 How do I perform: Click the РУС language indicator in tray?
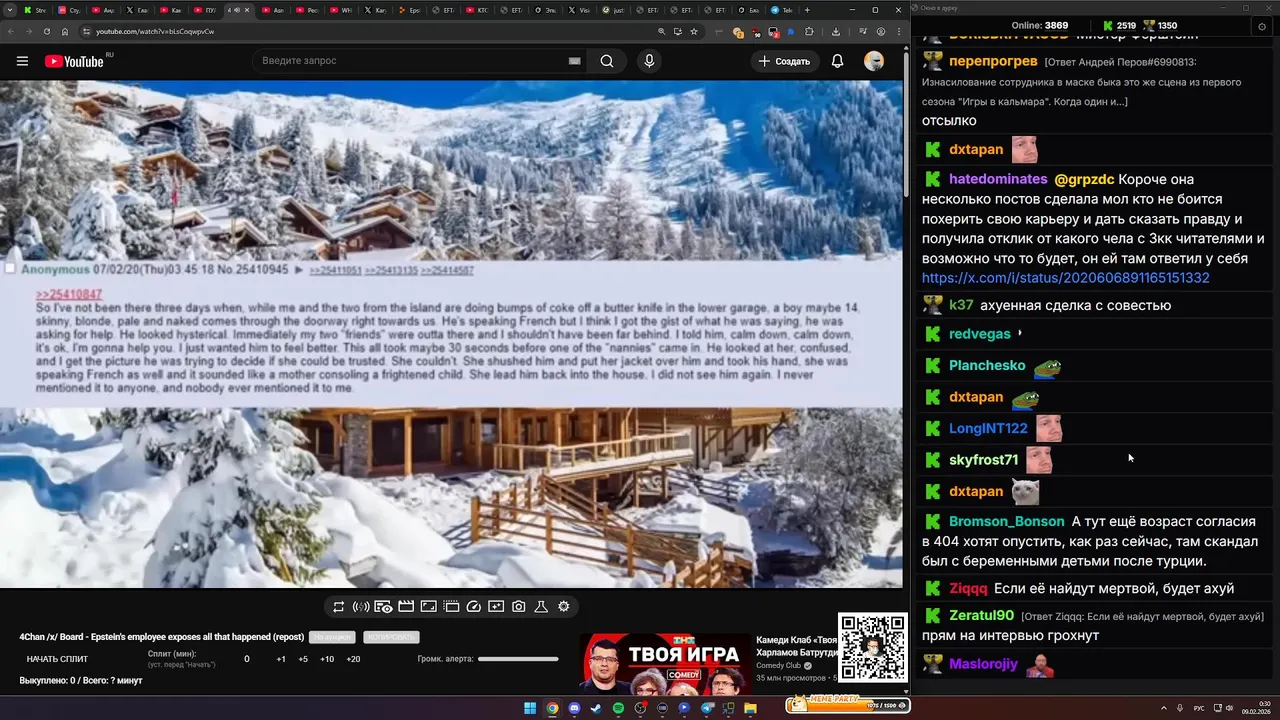[x=1199, y=708]
